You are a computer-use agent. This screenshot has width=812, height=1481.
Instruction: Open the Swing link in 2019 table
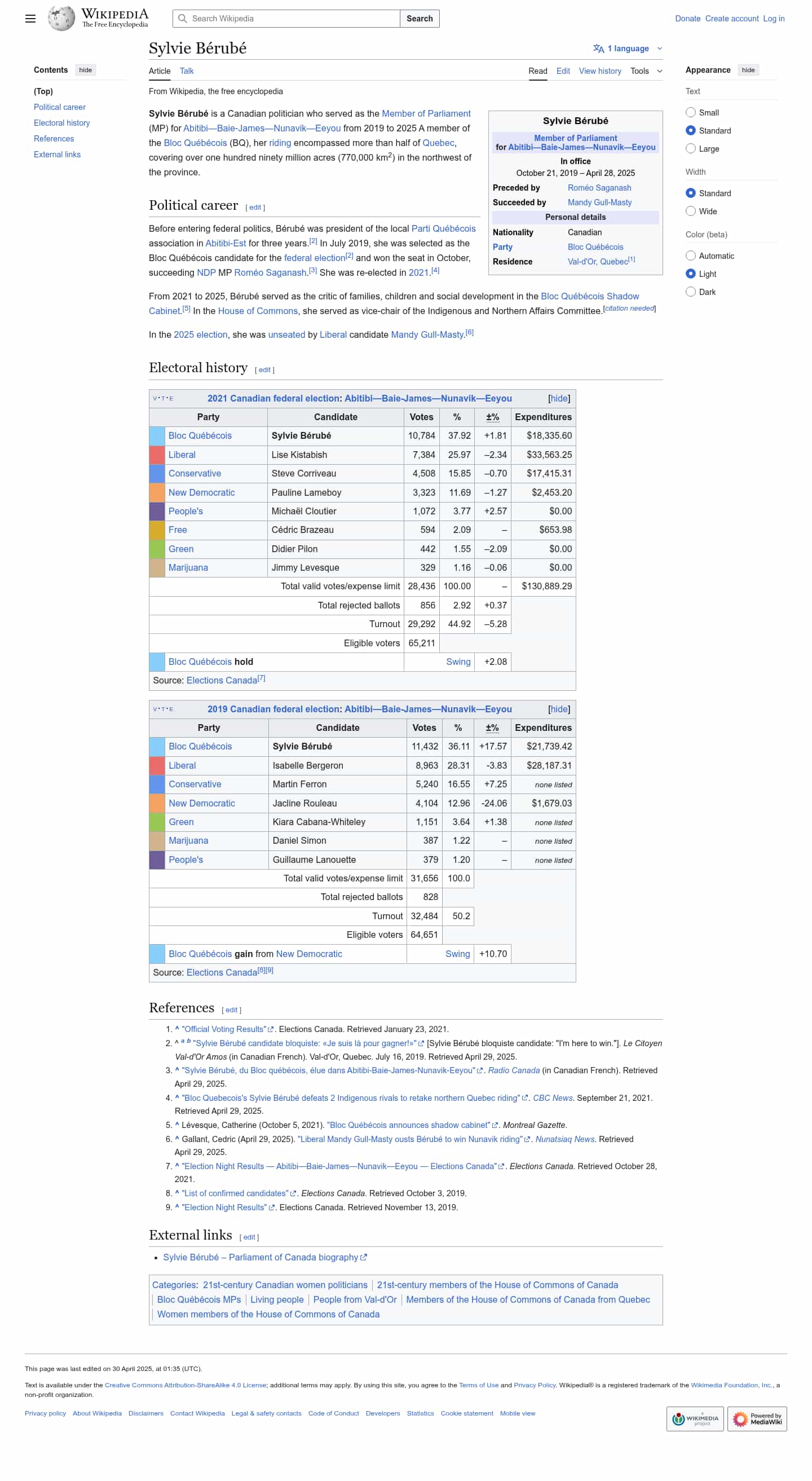point(457,954)
